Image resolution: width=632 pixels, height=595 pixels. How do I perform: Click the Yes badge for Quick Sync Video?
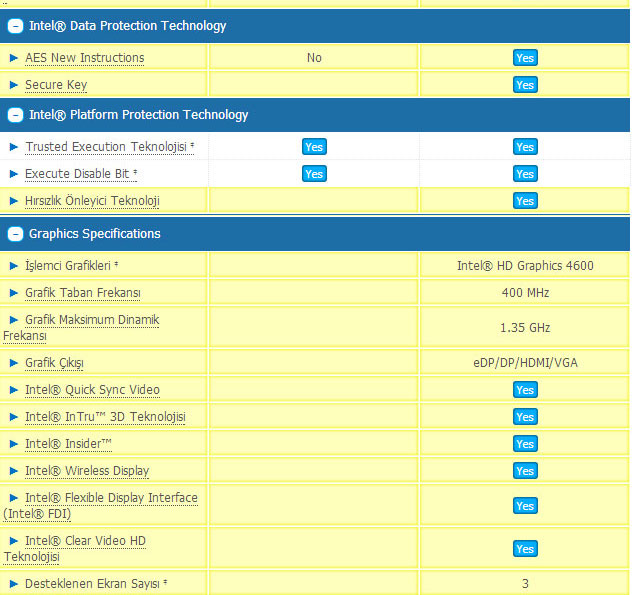pyautogui.click(x=525, y=390)
